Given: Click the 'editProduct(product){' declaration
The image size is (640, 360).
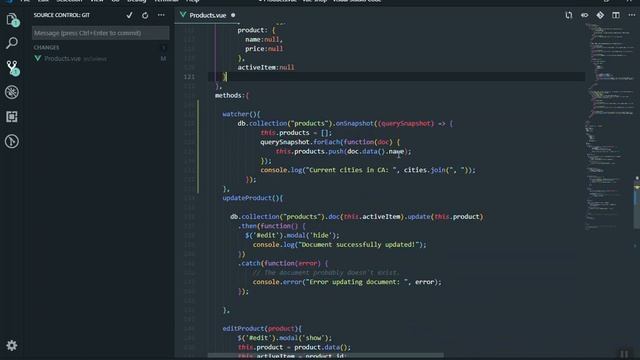Looking at the screenshot, I should pos(262,329).
